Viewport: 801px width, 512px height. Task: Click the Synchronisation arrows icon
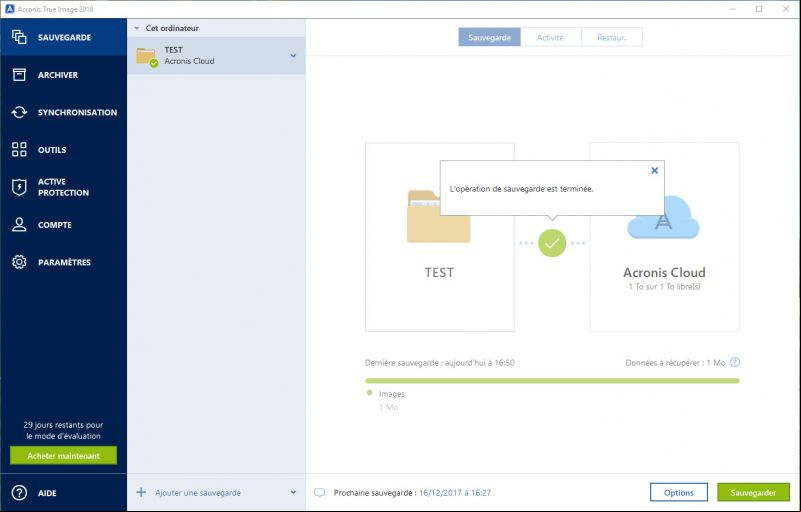click(19, 112)
